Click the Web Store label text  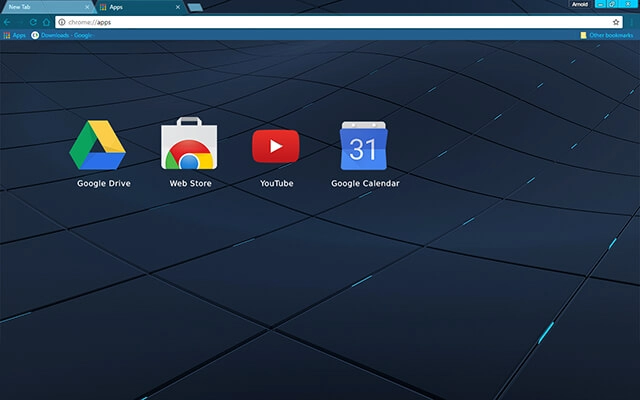point(191,183)
